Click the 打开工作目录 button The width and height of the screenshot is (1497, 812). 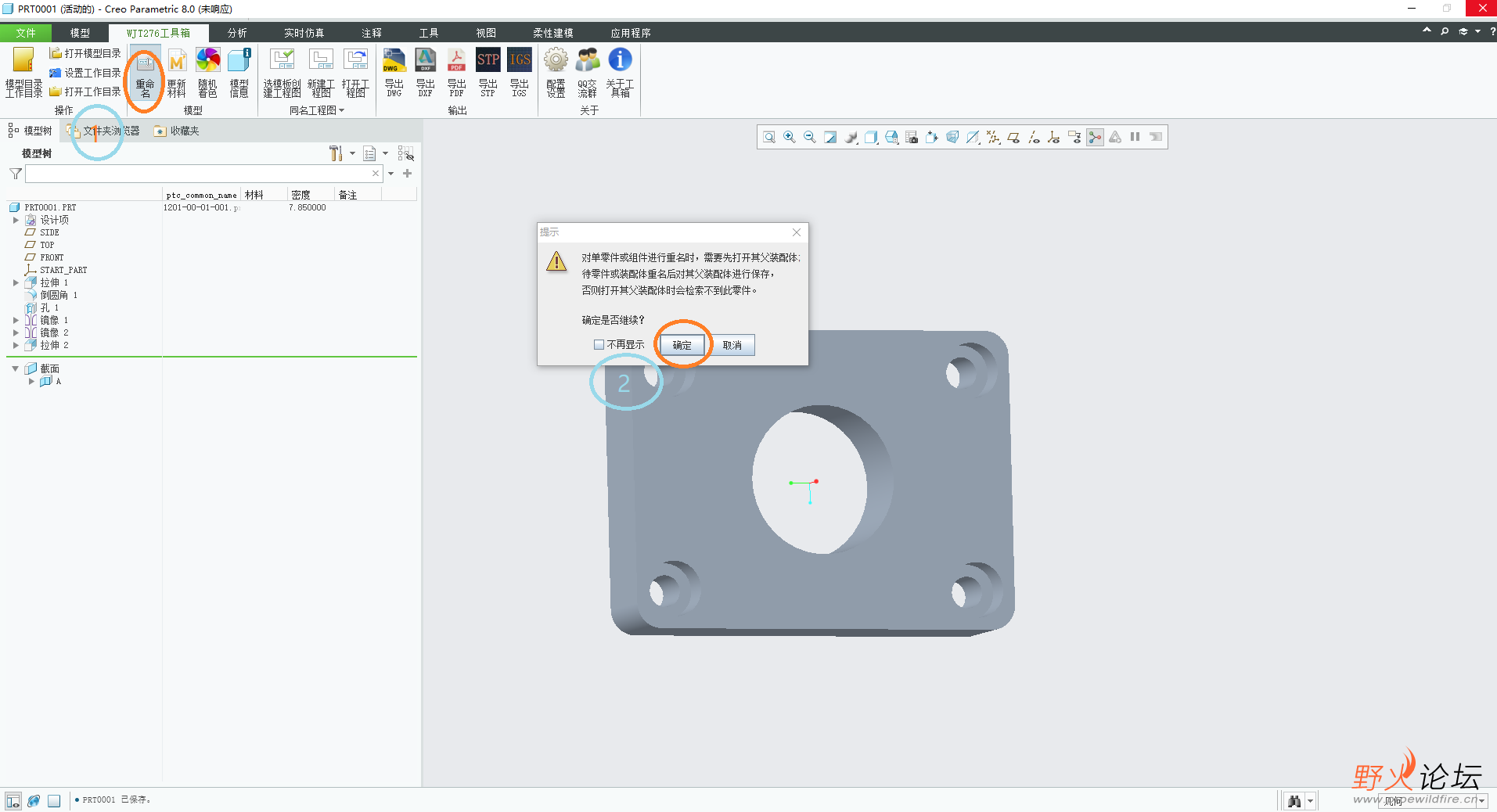click(85, 92)
